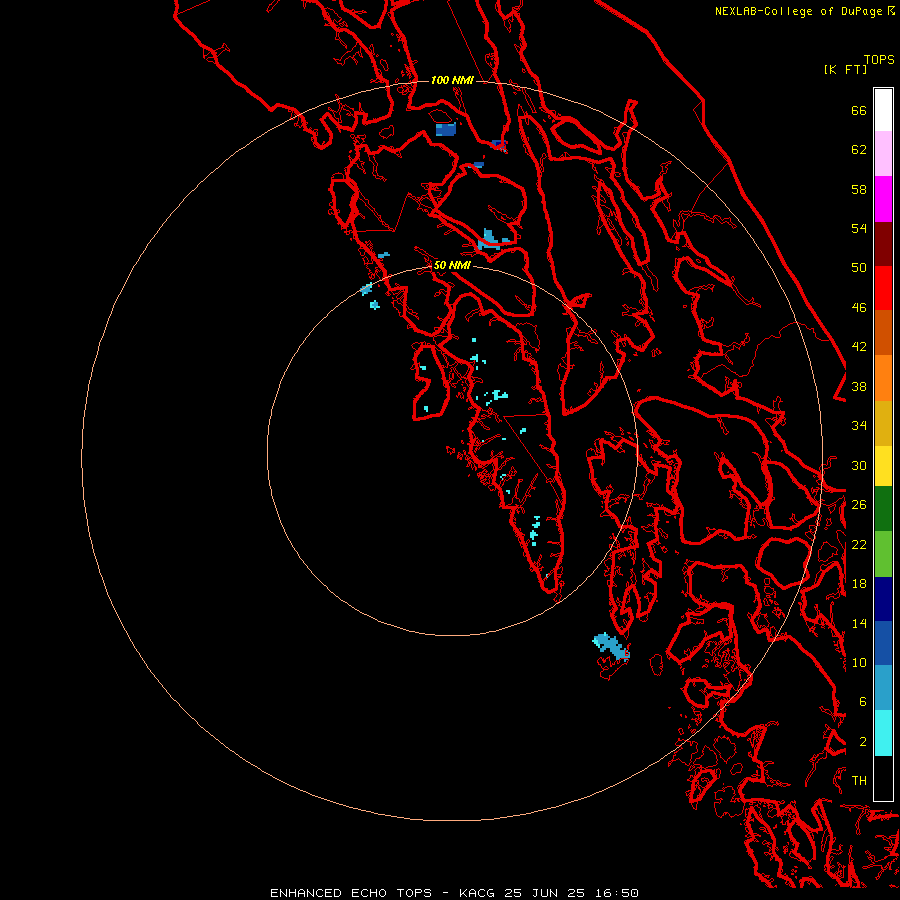Click the cyan legend swatch
The width and height of the screenshot is (900, 900).
click(883, 733)
